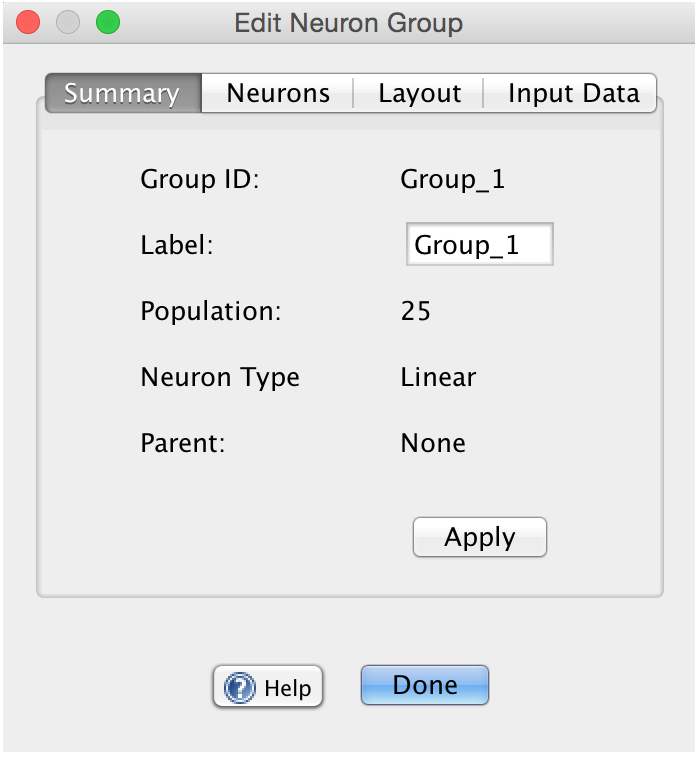
Task: Click the Label text field
Action: [479, 245]
